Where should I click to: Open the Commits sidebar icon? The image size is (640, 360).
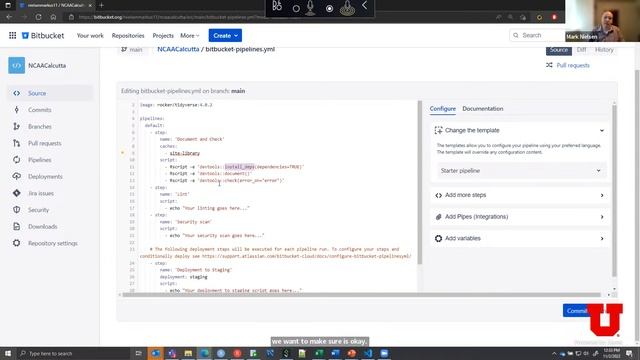coord(16,110)
